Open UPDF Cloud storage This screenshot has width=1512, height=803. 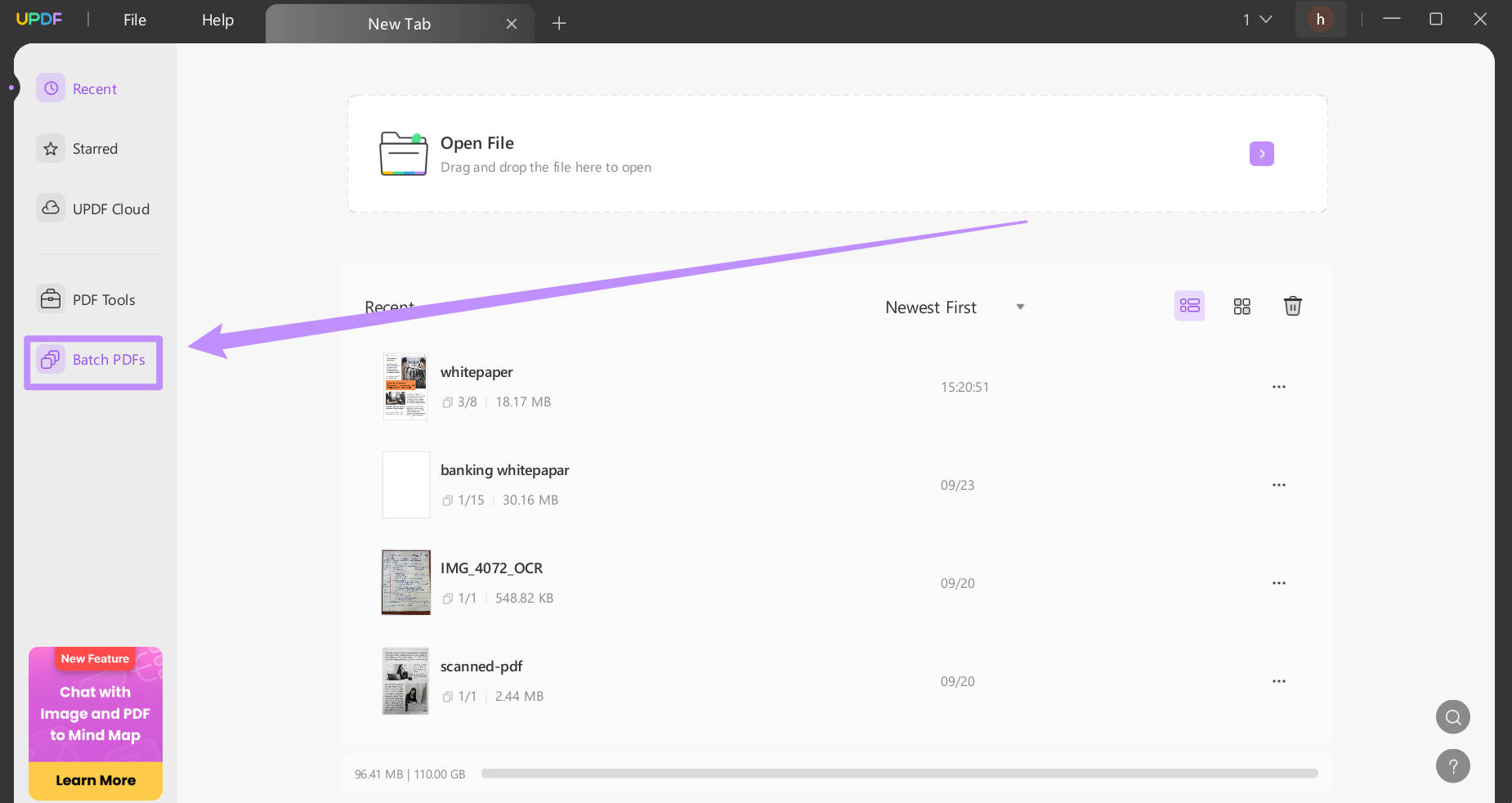110,209
